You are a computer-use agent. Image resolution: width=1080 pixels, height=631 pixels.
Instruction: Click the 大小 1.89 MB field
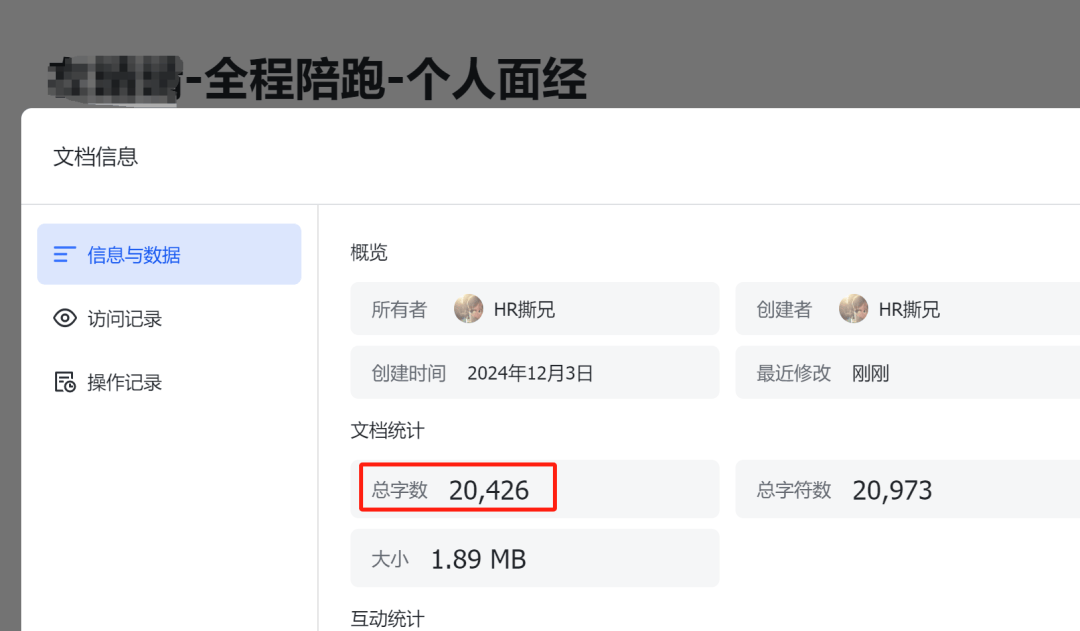pyautogui.click(x=534, y=558)
